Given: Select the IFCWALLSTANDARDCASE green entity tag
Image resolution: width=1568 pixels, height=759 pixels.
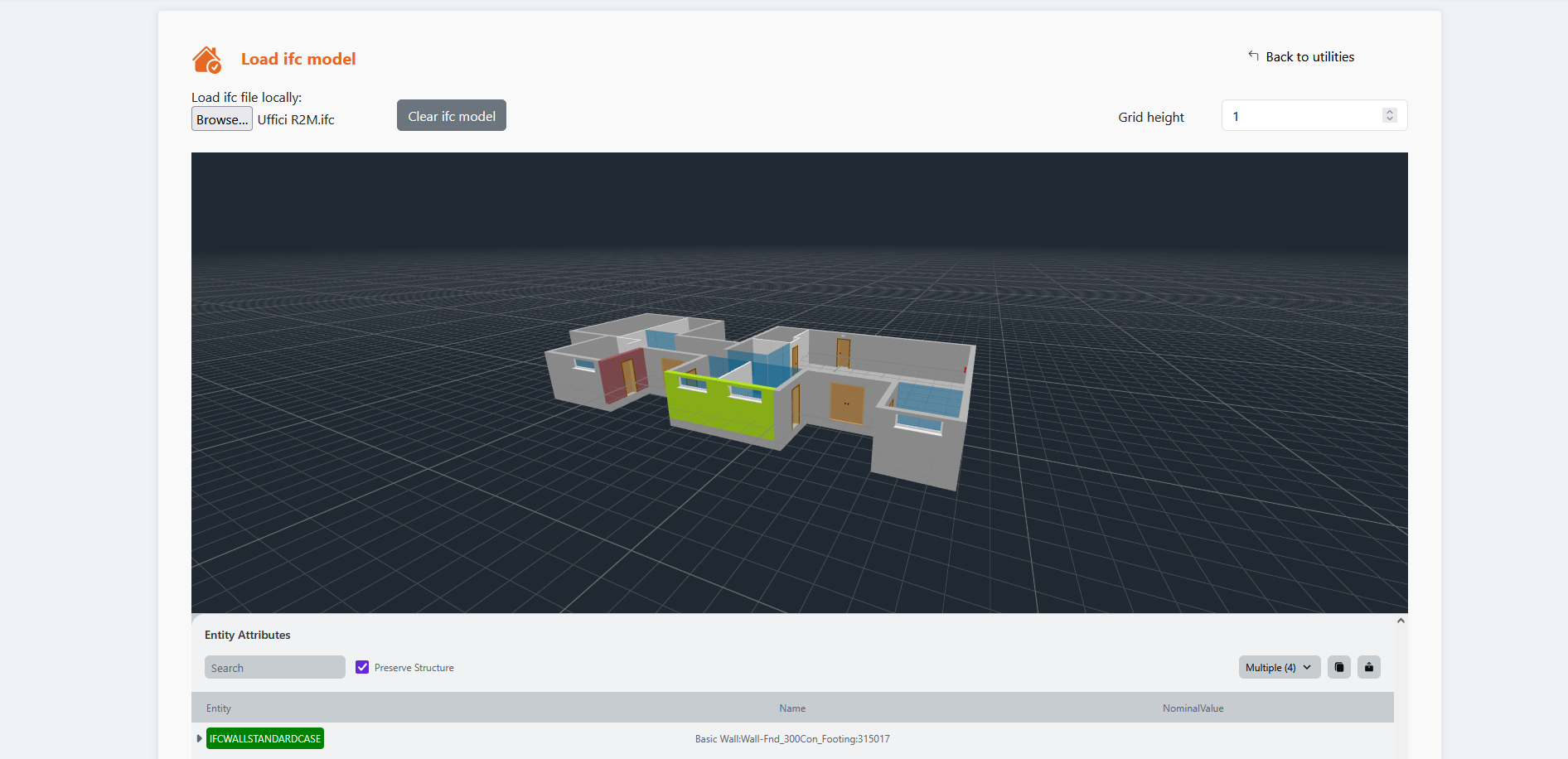Looking at the screenshot, I should point(264,738).
